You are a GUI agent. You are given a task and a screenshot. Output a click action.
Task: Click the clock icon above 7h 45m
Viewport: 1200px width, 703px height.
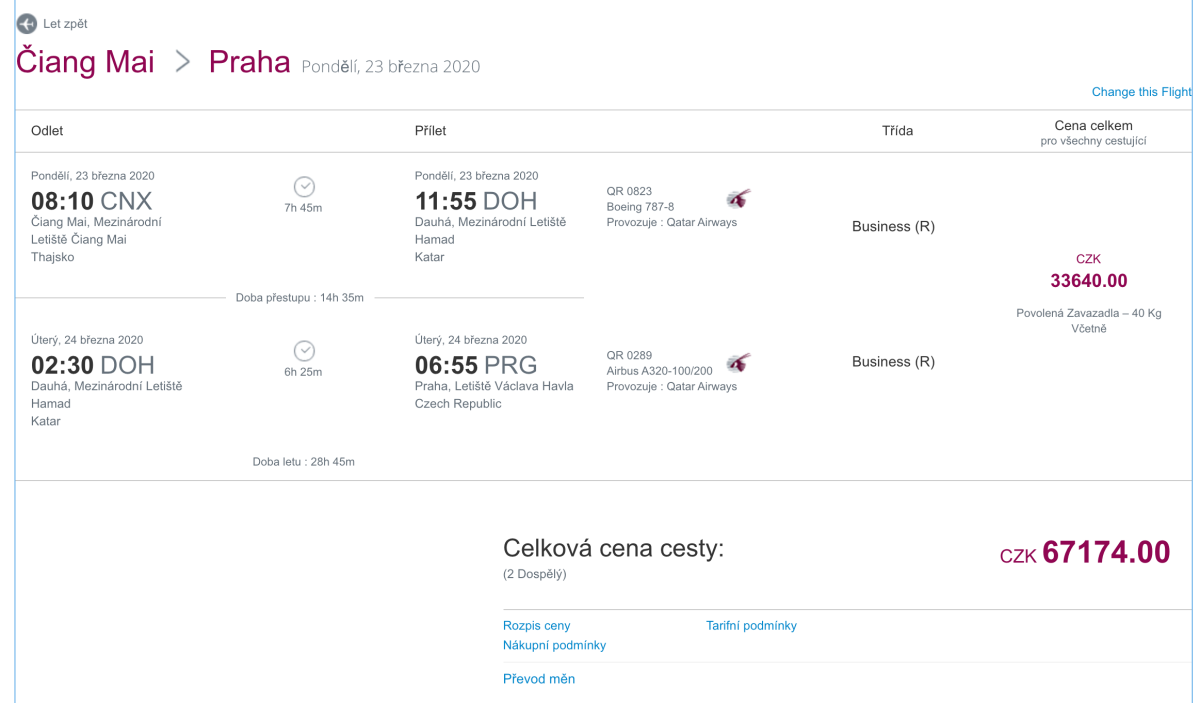pyautogui.click(x=304, y=186)
